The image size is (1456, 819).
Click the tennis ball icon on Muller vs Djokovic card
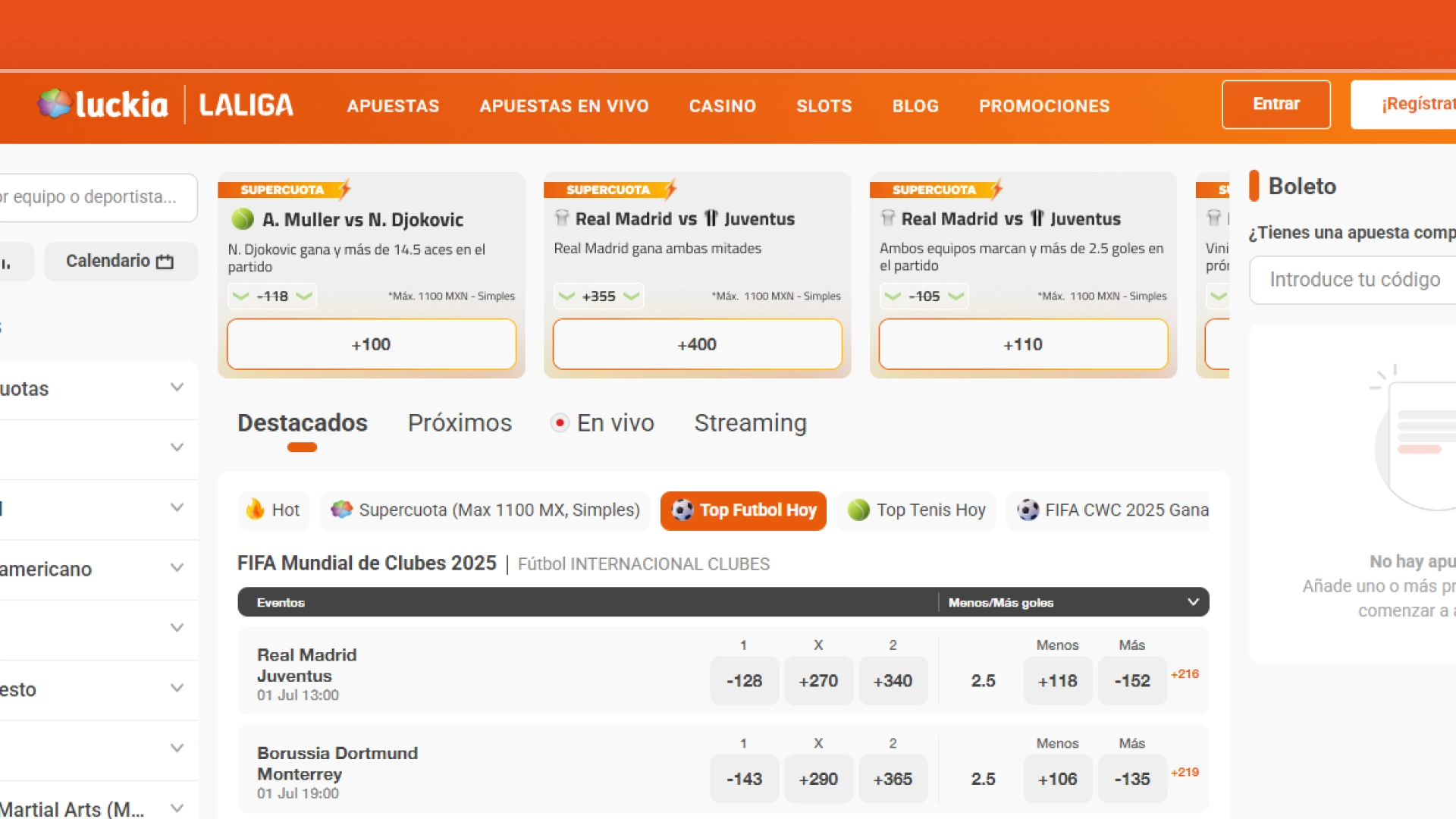[243, 219]
